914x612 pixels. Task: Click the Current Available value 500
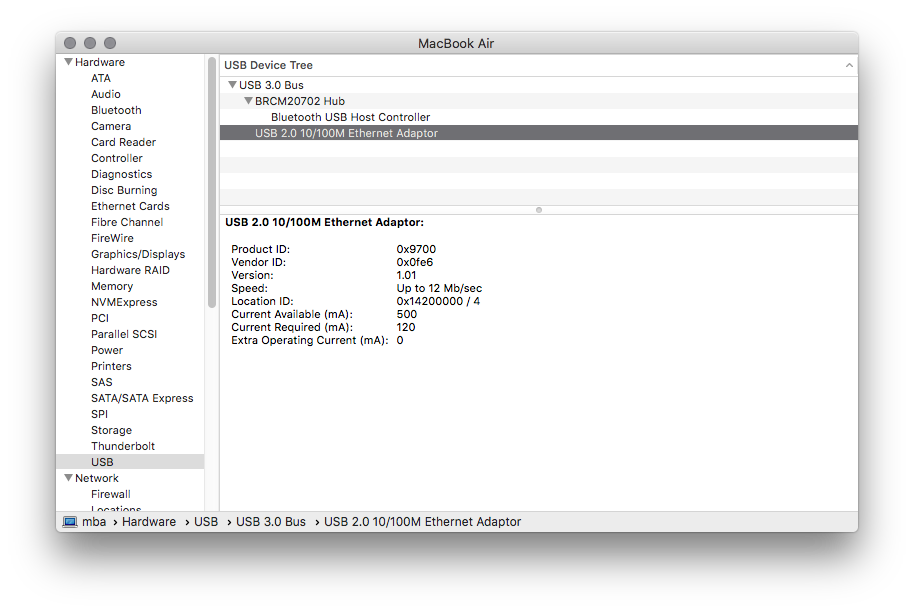click(406, 314)
